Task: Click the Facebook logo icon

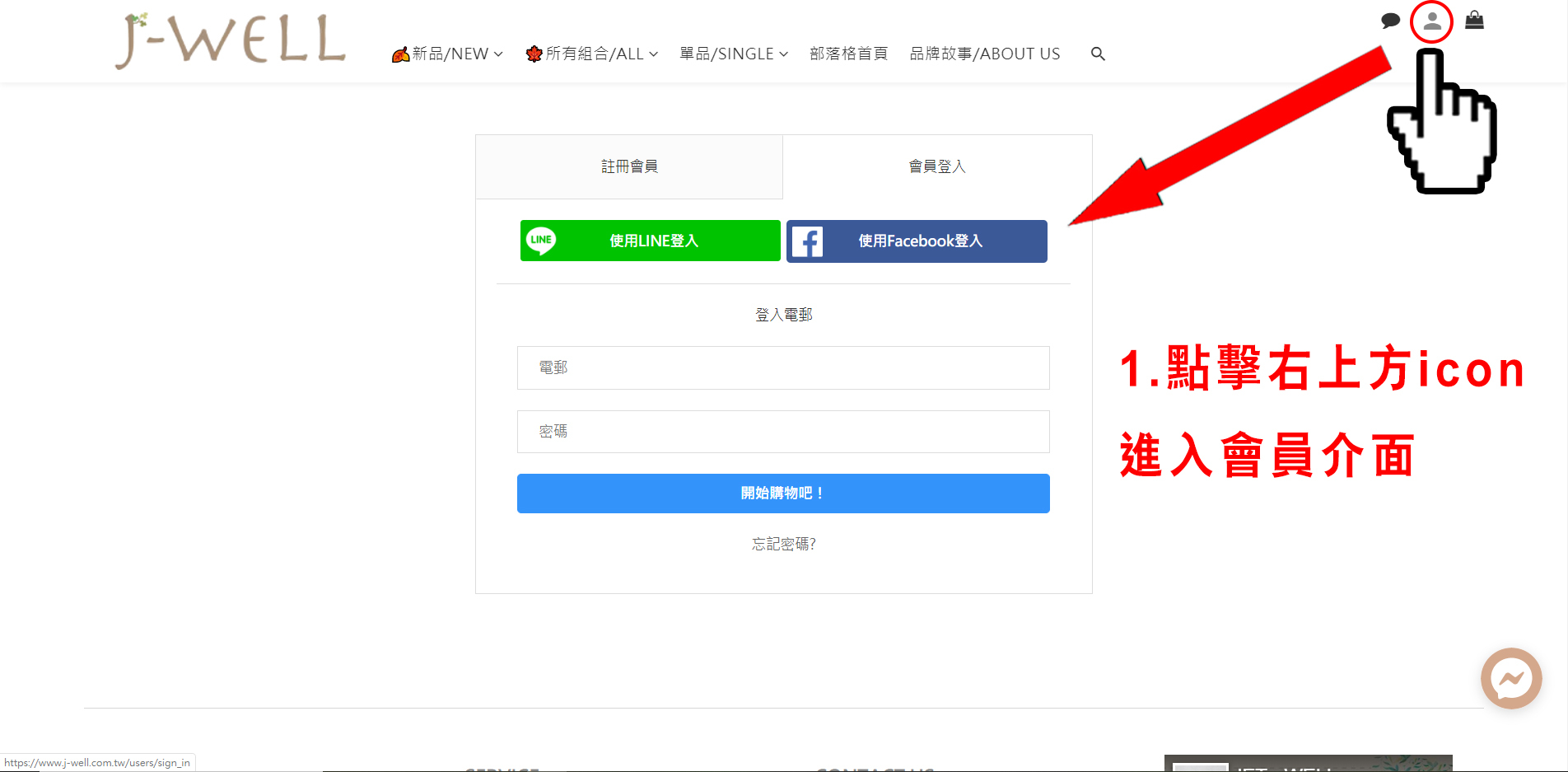Action: click(807, 241)
